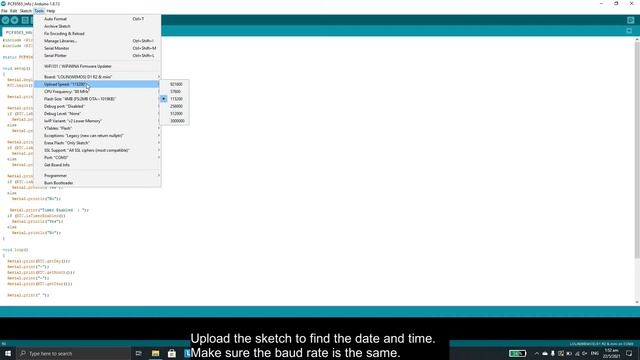Choose Get Board Info
Image resolution: width=640 pixels, height=360 pixels.
[97, 165]
